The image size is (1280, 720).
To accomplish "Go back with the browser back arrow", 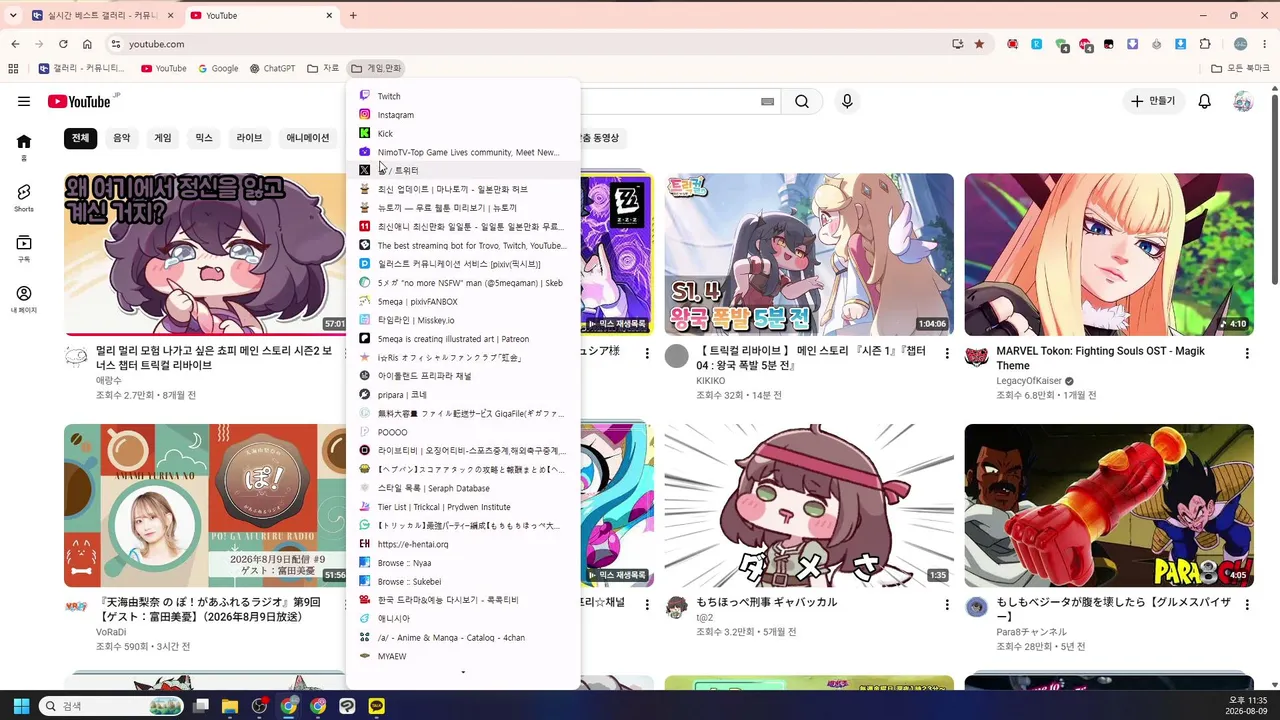I will pos(15,44).
